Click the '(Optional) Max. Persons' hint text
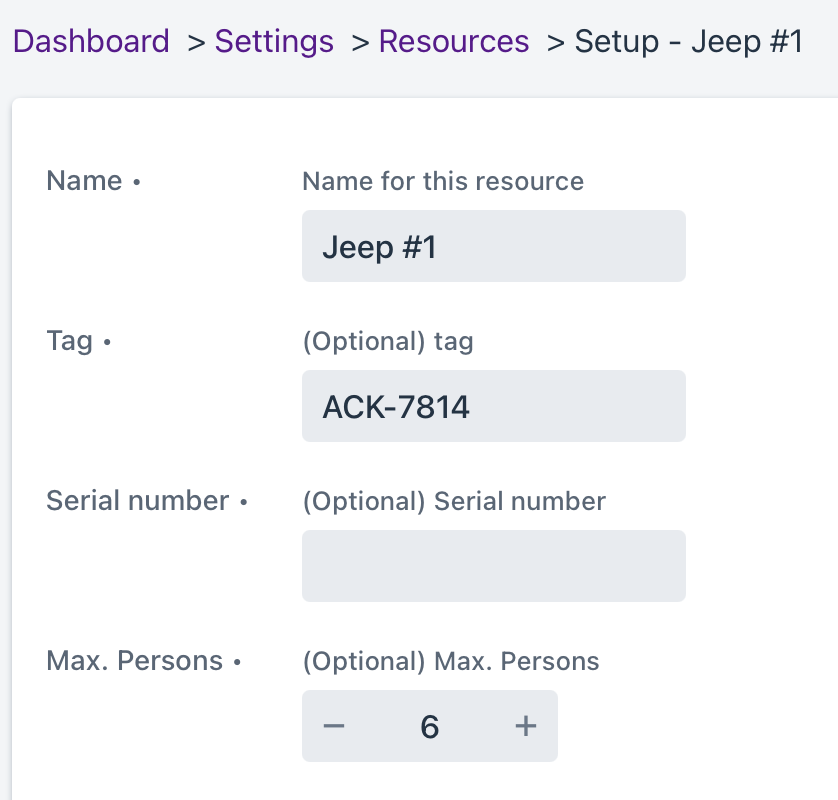This screenshot has height=800, width=838. point(451,661)
